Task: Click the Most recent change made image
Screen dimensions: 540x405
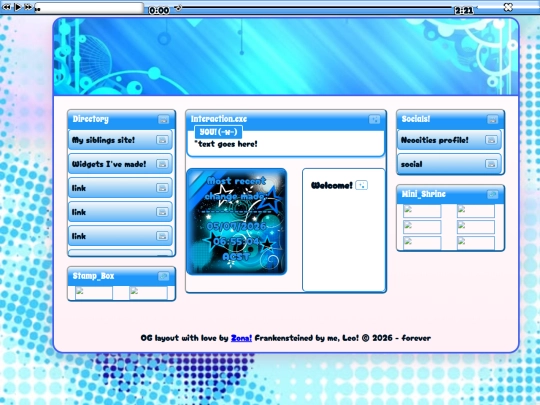Action: tap(237, 222)
